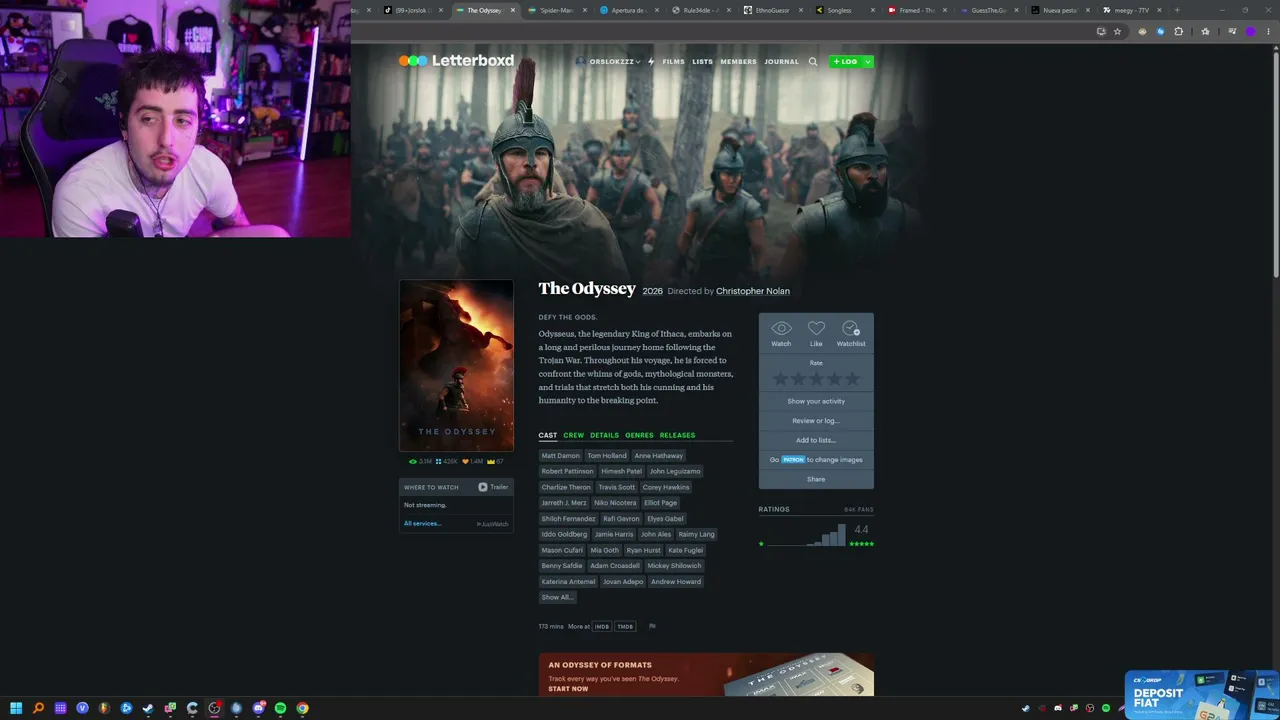1280x720 pixels.
Task: Open Spotify from the taskbar
Action: (x=280, y=708)
